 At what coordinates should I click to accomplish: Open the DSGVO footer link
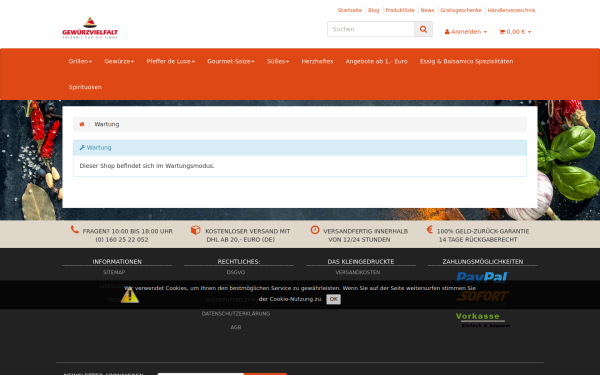(236, 272)
